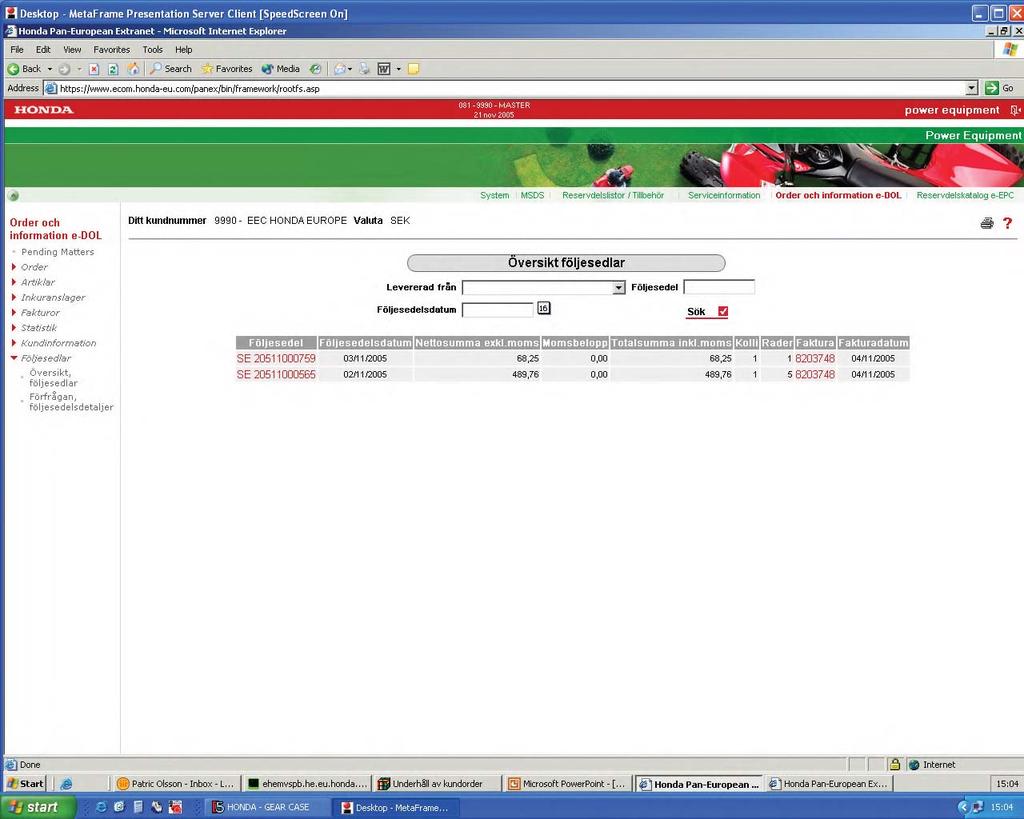Screen dimensions: 1024x819
Task: Expand the Inkuranslager tree item
Action: (14, 297)
